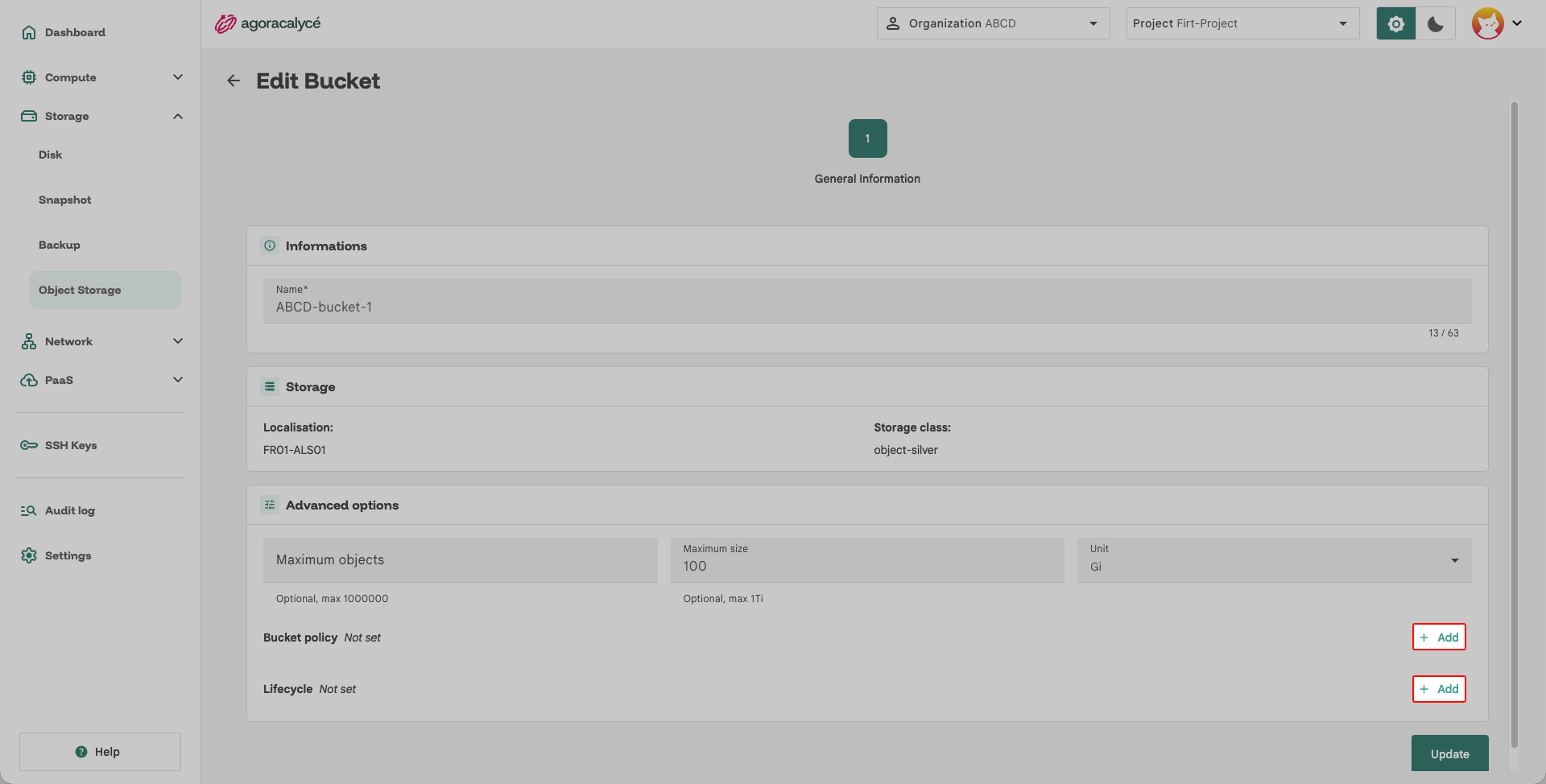Click the Dashboard home icon

[x=29, y=32]
